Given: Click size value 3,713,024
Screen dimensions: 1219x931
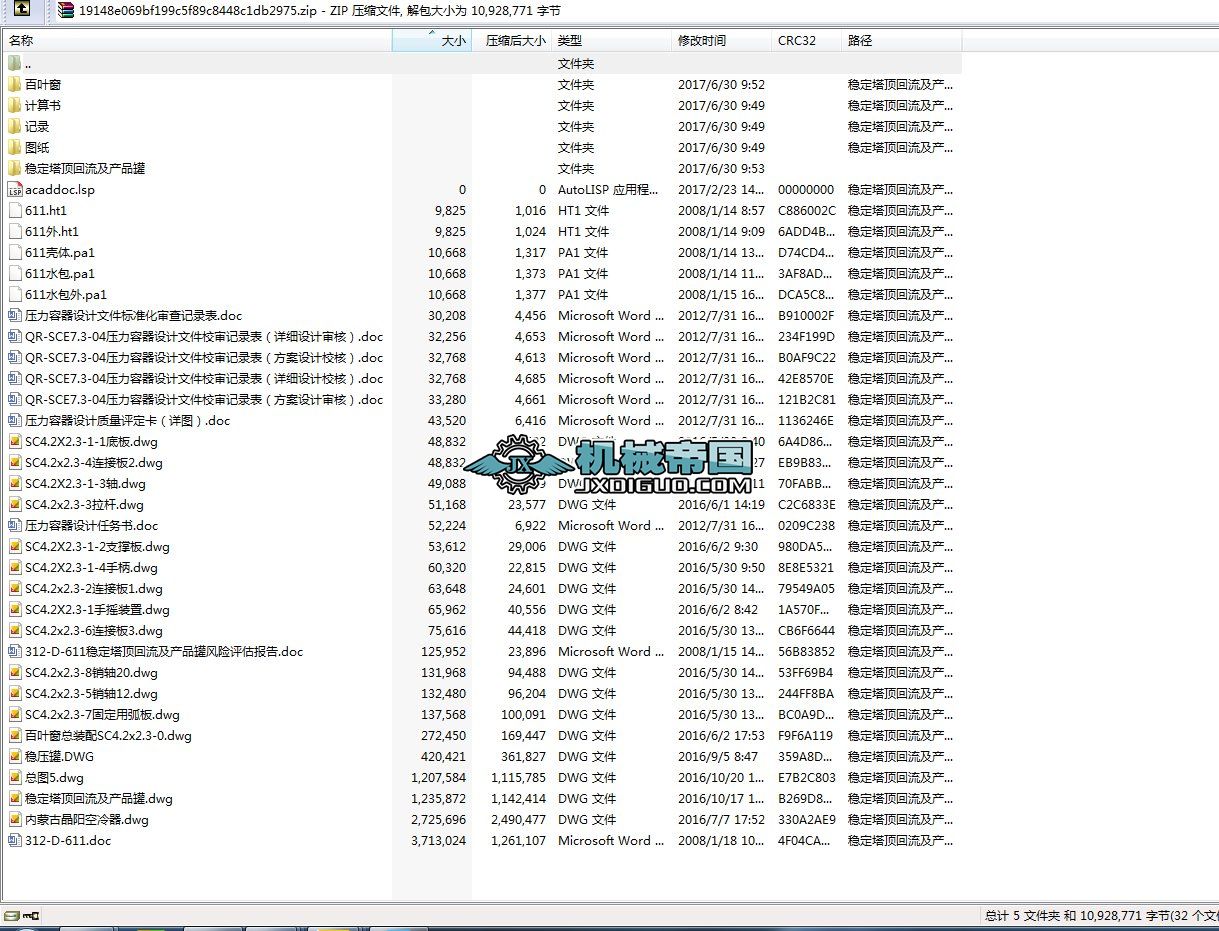Looking at the screenshot, I should (439, 840).
